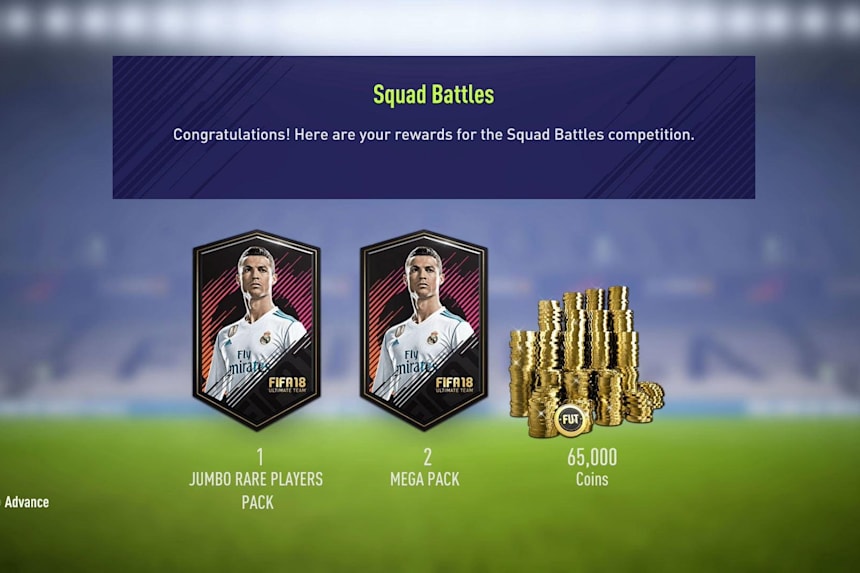Click FIFA 18 logo on Mega Pack
Viewport: 860px width, 573px height.
pos(454,384)
